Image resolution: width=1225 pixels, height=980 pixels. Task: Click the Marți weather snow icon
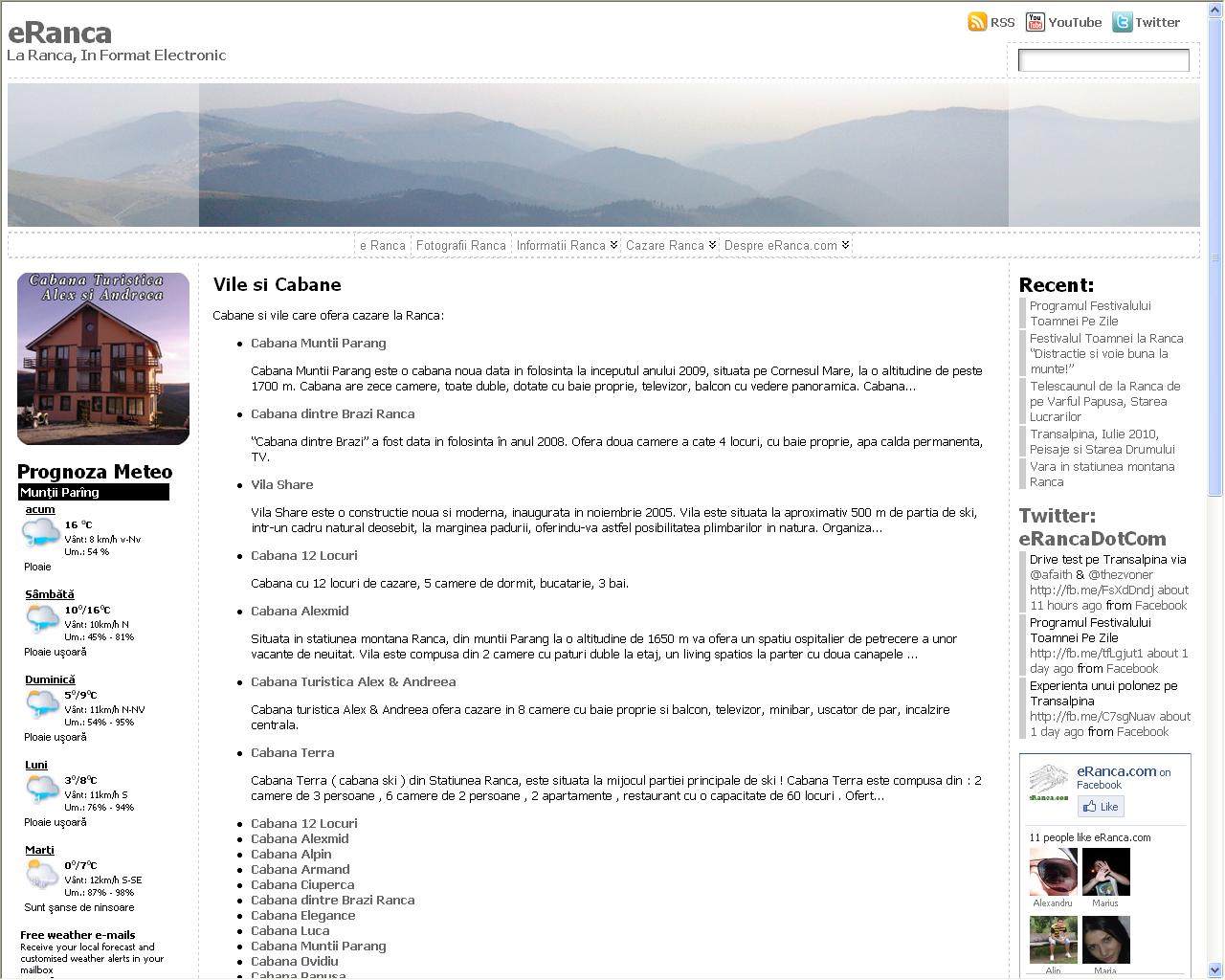click(x=41, y=875)
